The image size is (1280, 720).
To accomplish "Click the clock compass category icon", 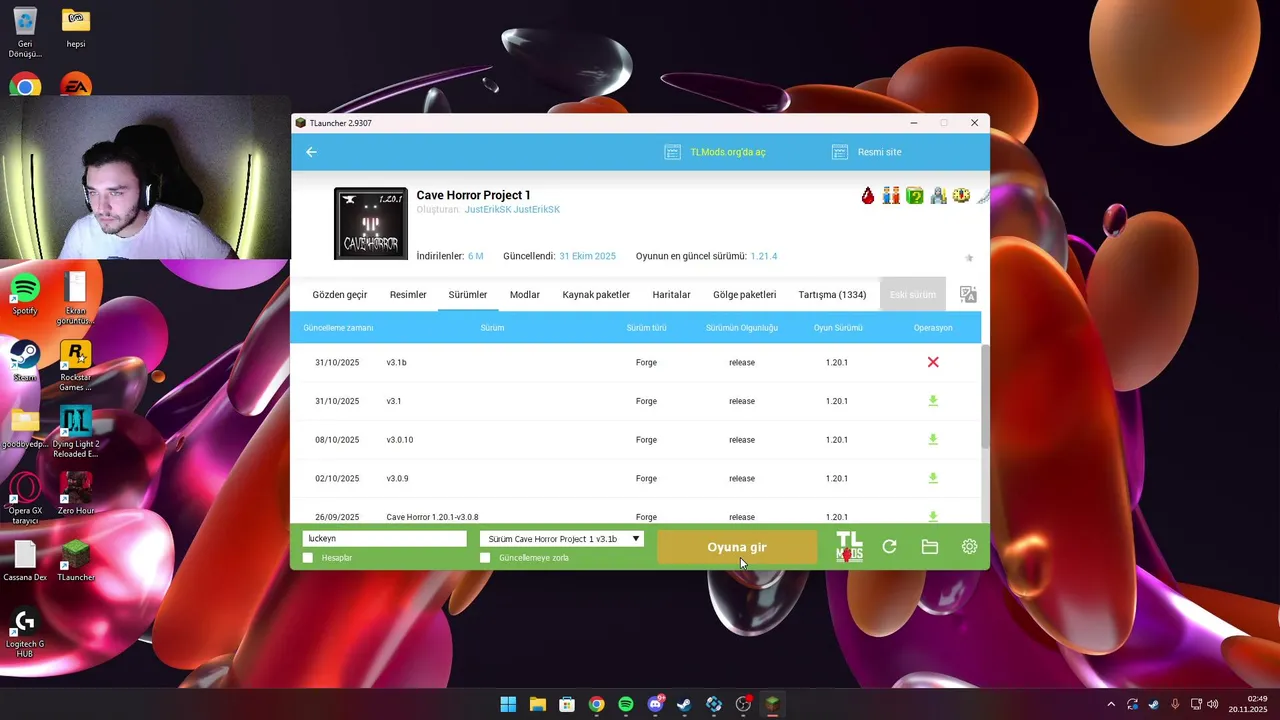I will [961, 196].
